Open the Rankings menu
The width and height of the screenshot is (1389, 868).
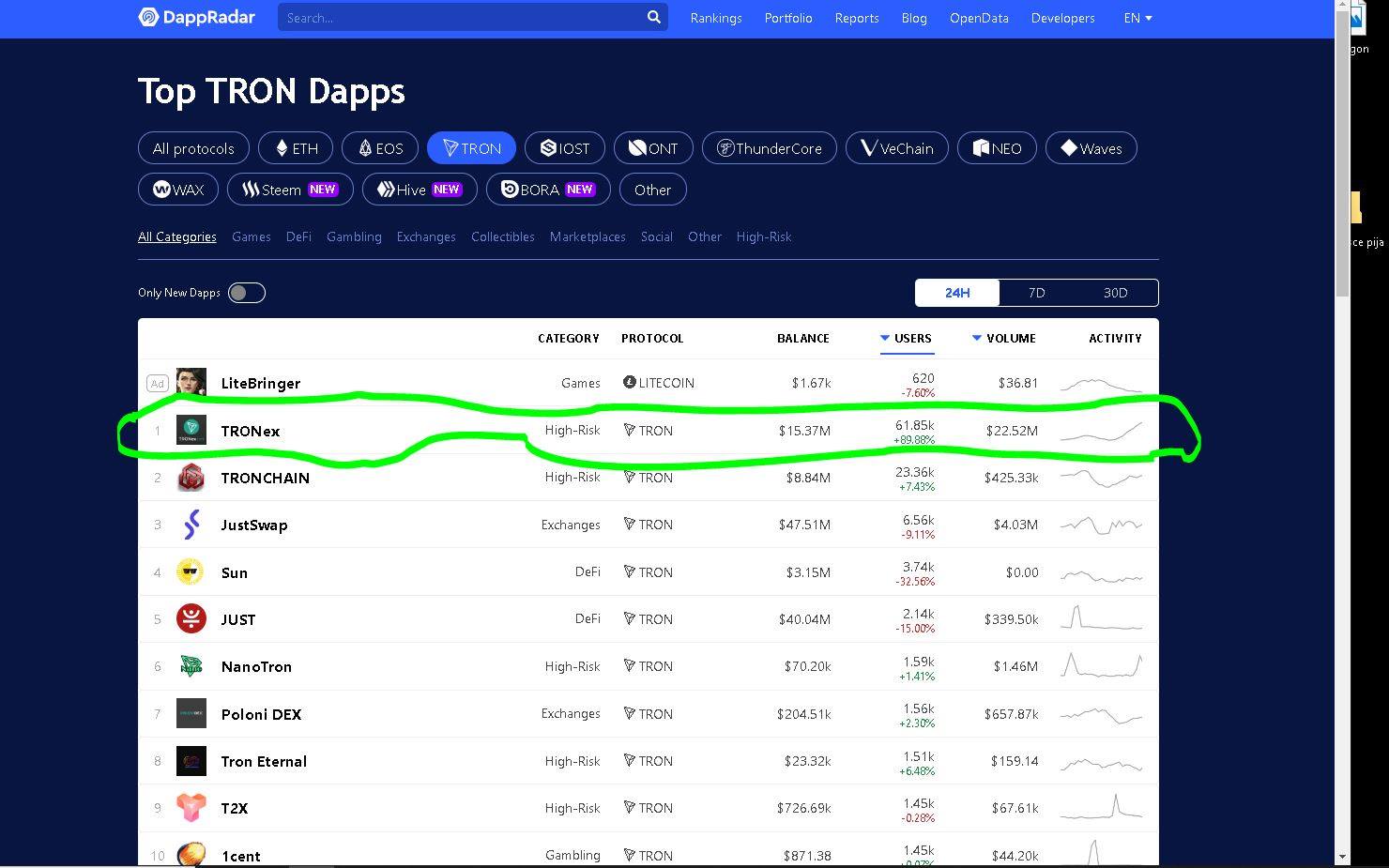point(716,18)
